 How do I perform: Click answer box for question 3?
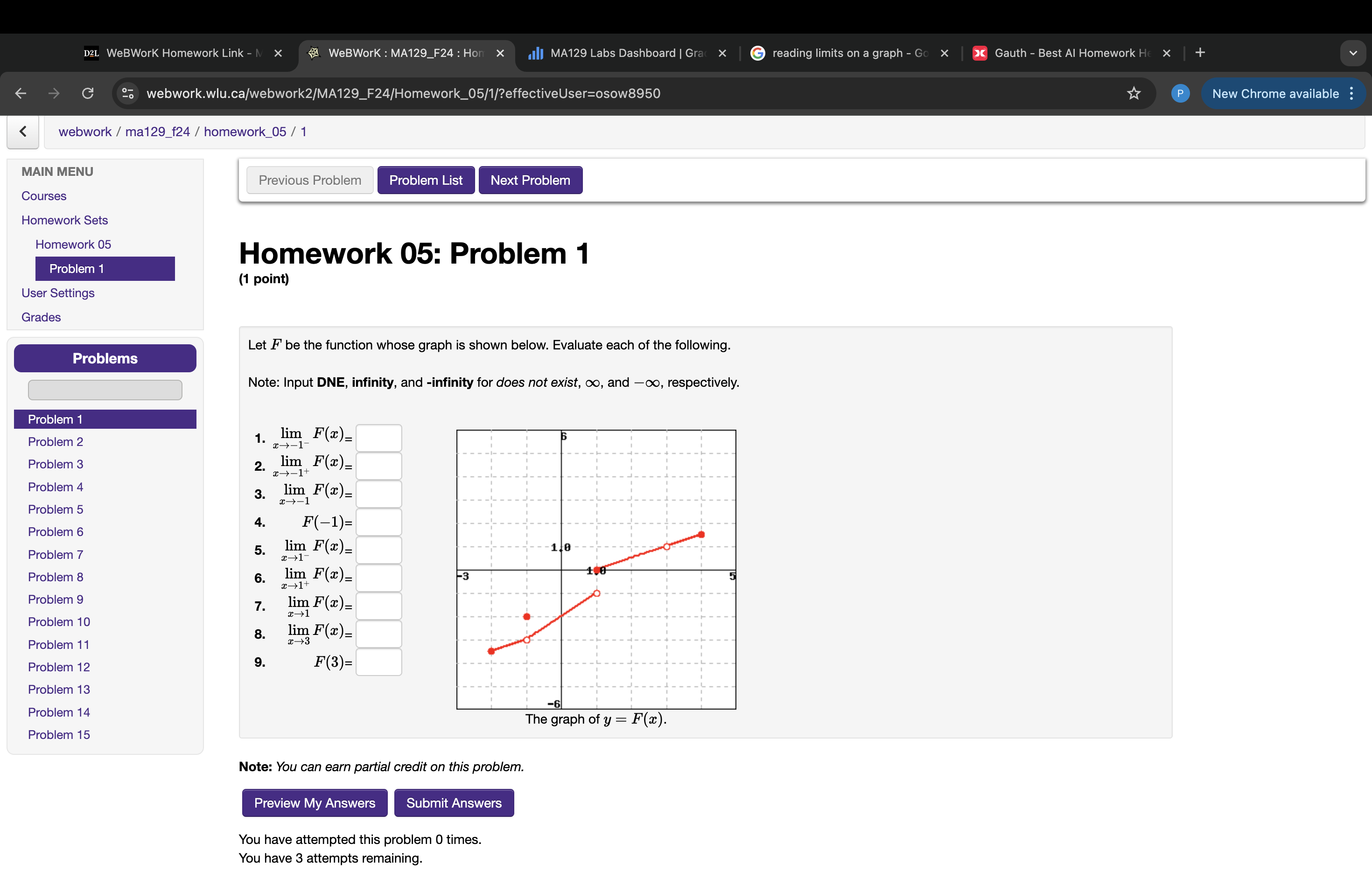[379, 494]
